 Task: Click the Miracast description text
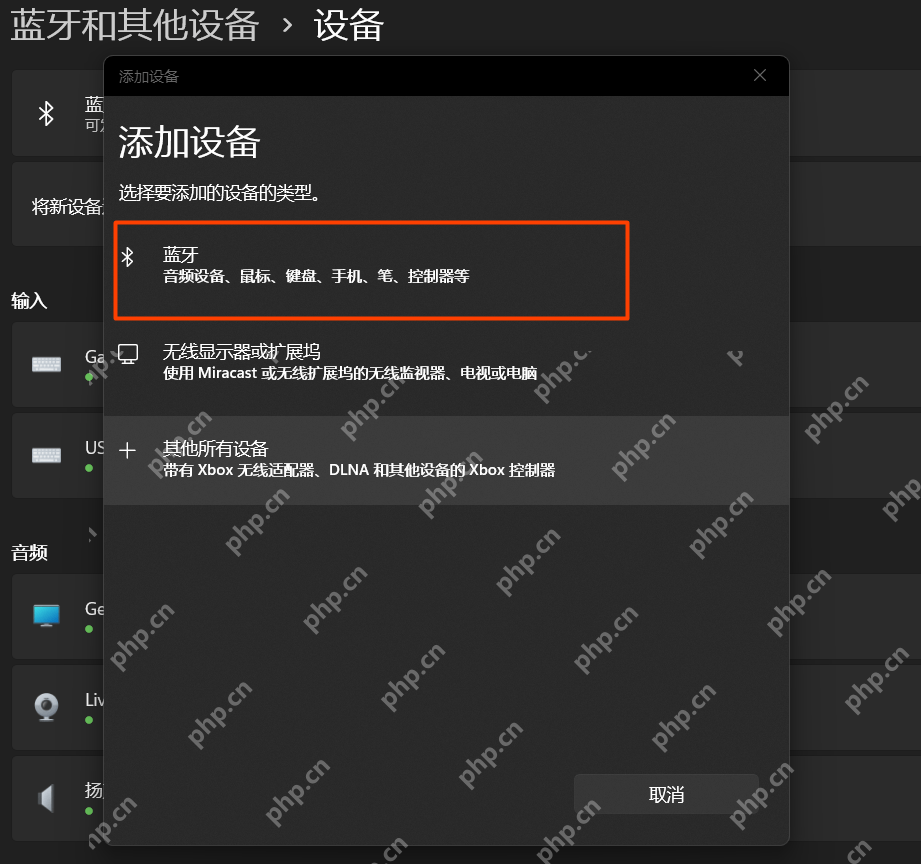(350, 373)
